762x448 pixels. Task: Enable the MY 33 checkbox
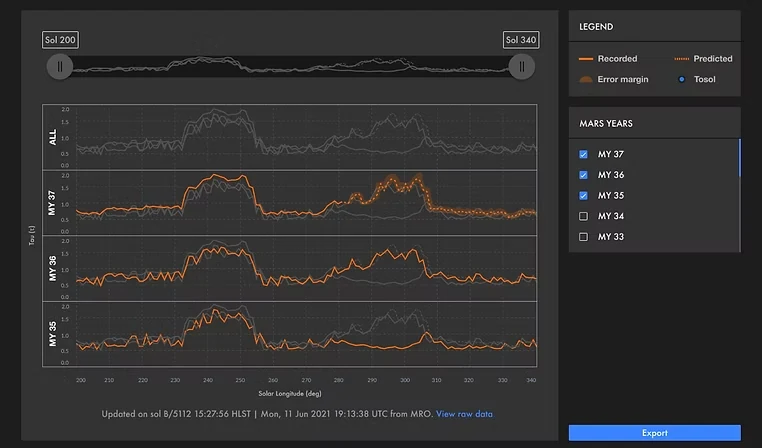click(x=584, y=237)
